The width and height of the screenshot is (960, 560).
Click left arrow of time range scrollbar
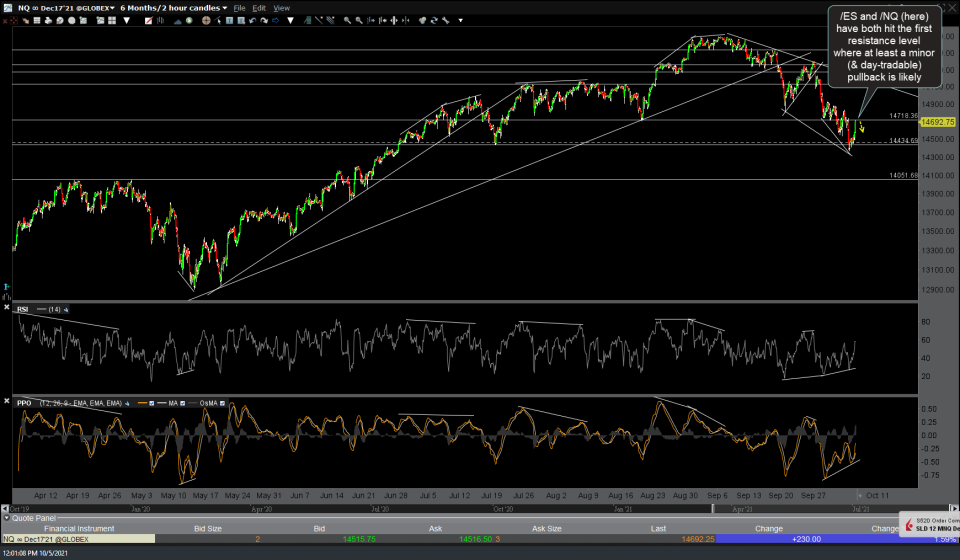point(5,509)
